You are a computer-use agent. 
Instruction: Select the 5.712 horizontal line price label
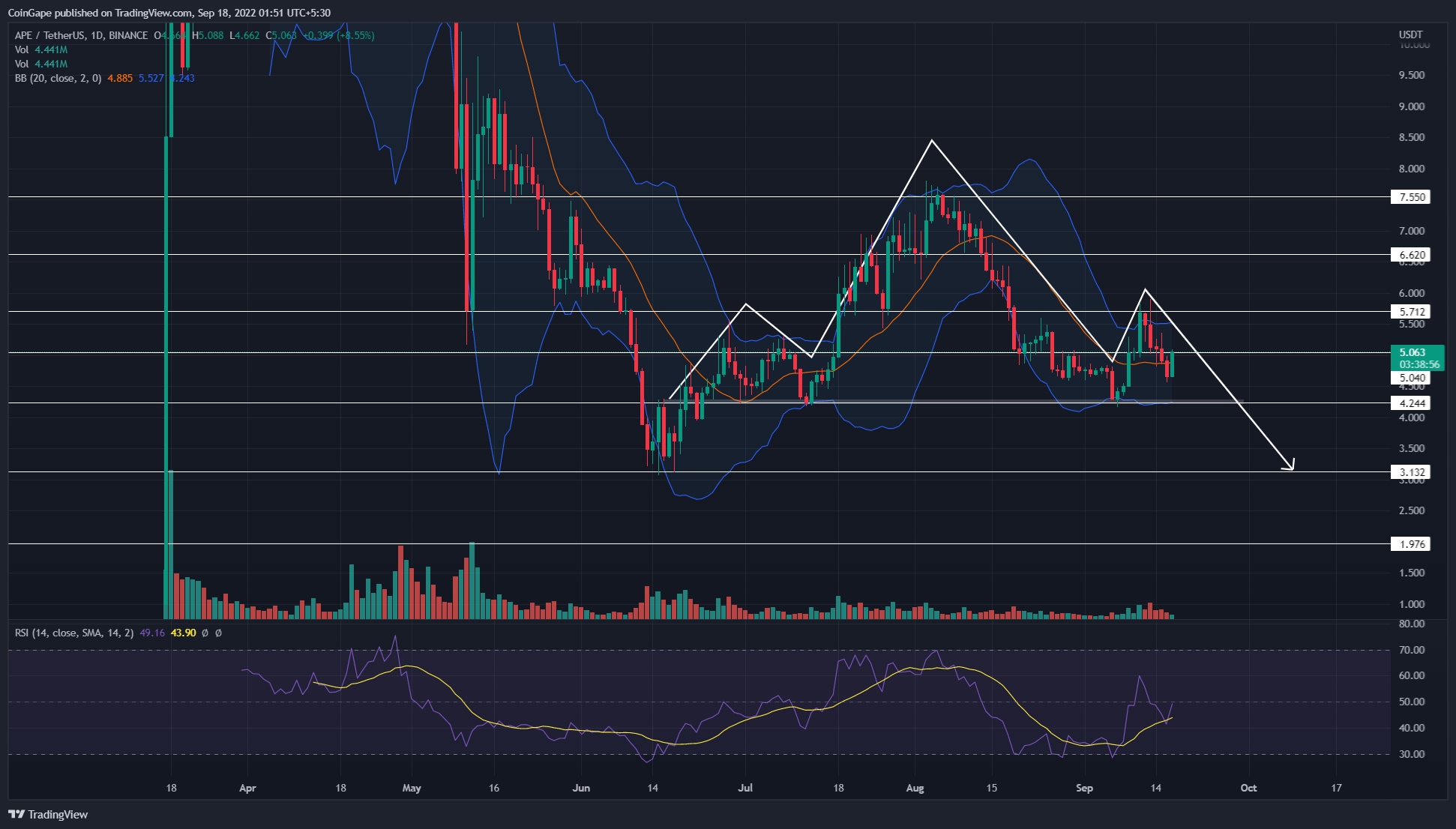1410,312
